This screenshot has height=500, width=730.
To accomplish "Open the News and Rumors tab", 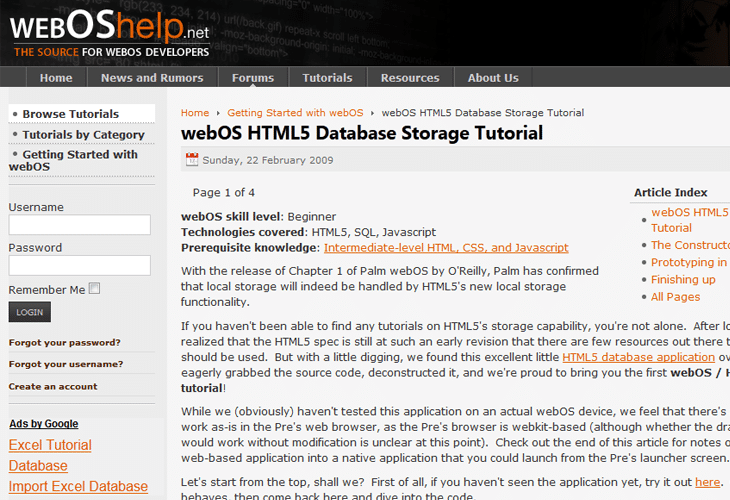I will [x=152, y=78].
